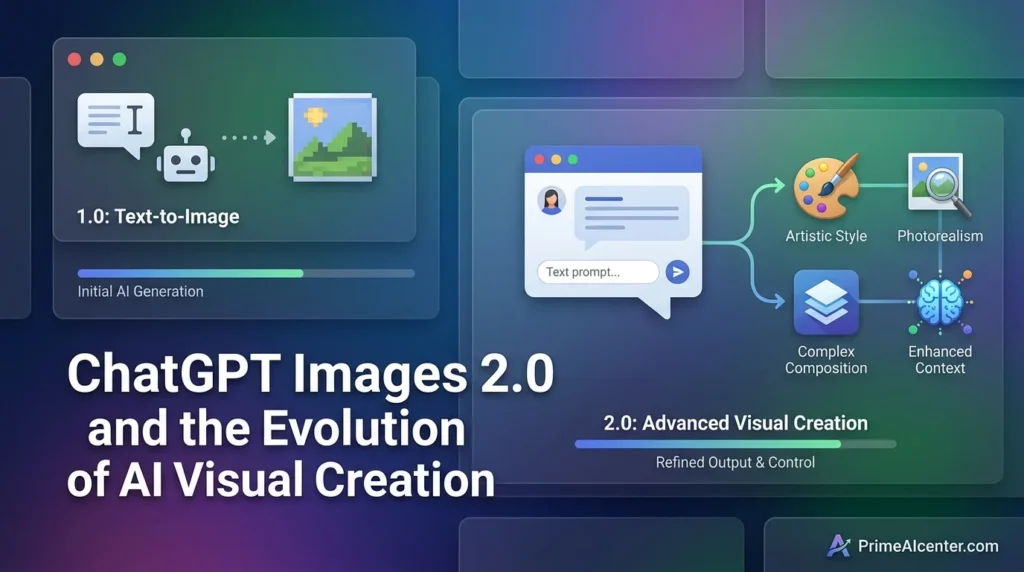This screenshot has height=572, width=1024.
Task: Click the blue send arrow button
Action: point(677,272)
